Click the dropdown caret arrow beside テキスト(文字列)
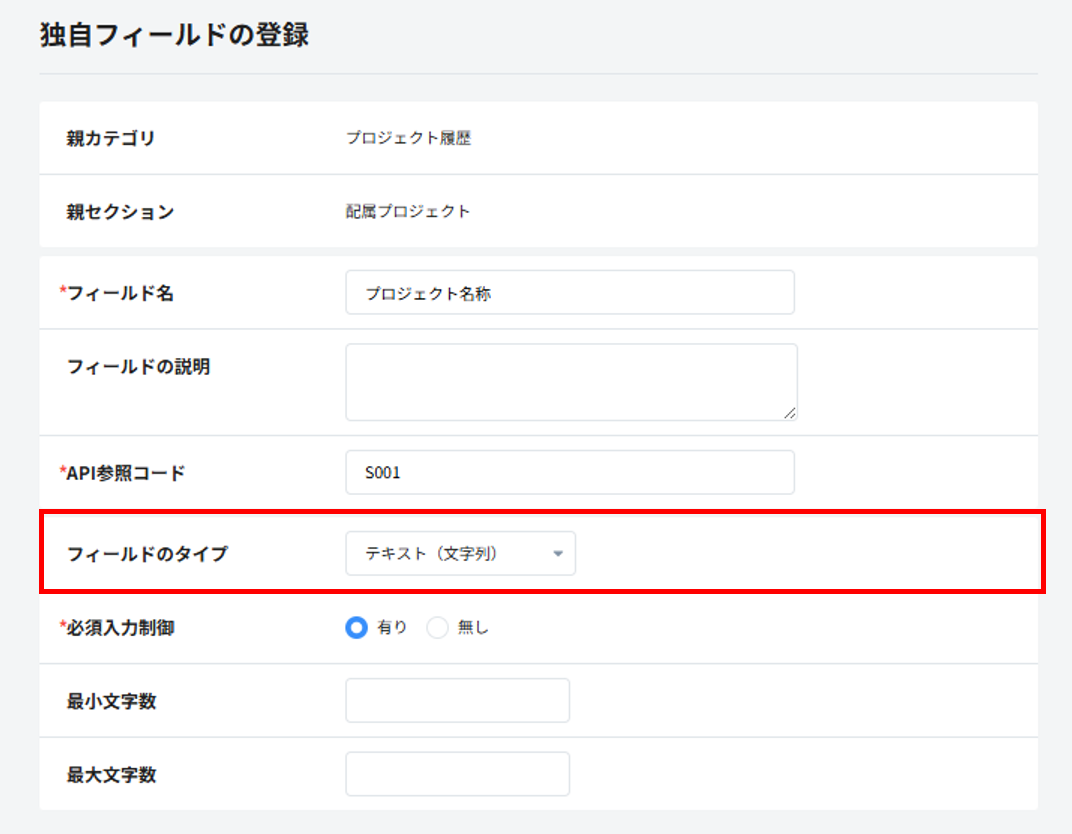 tap(558, 554)
